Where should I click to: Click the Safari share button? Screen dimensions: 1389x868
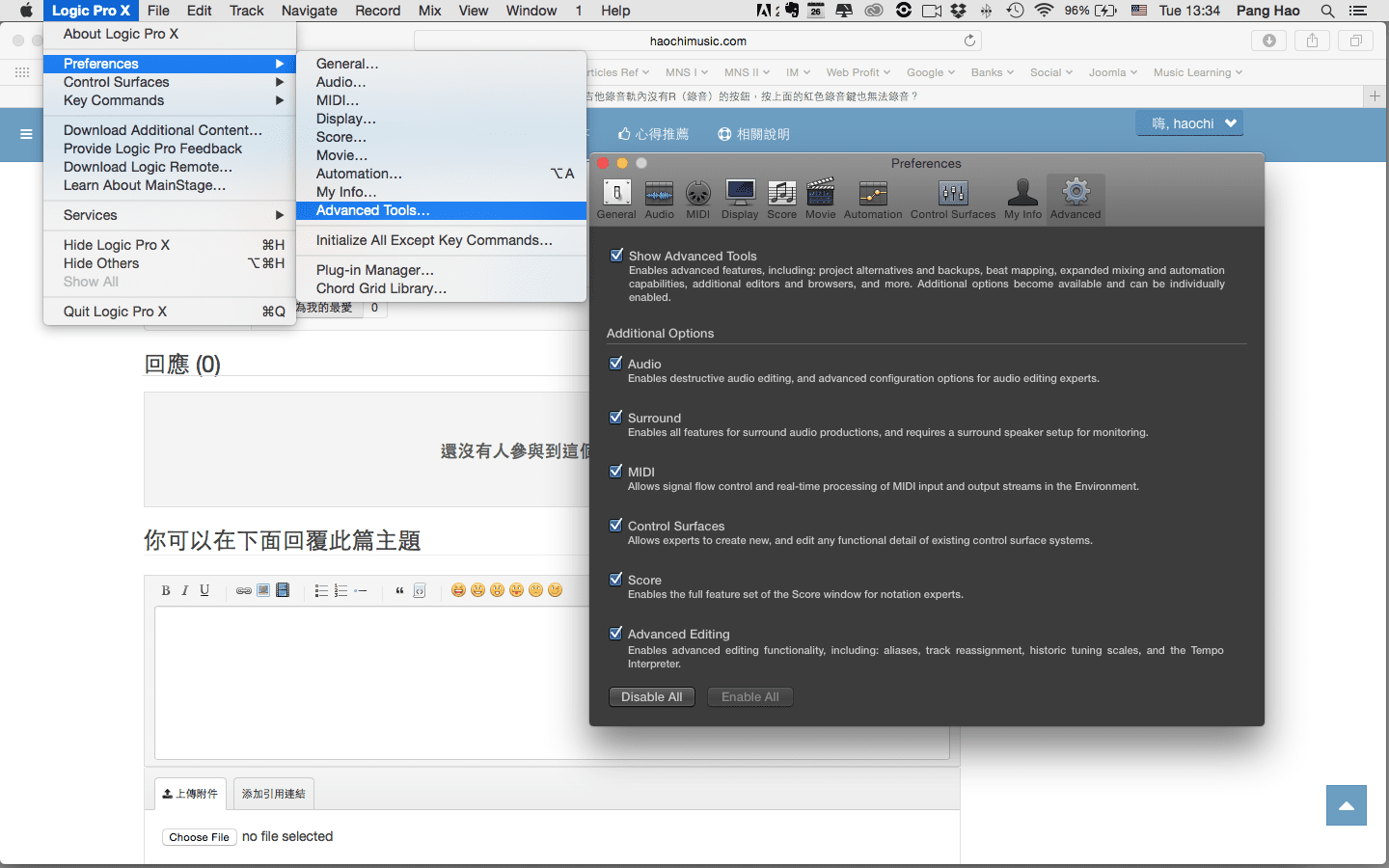click(x=1312, y=41)
